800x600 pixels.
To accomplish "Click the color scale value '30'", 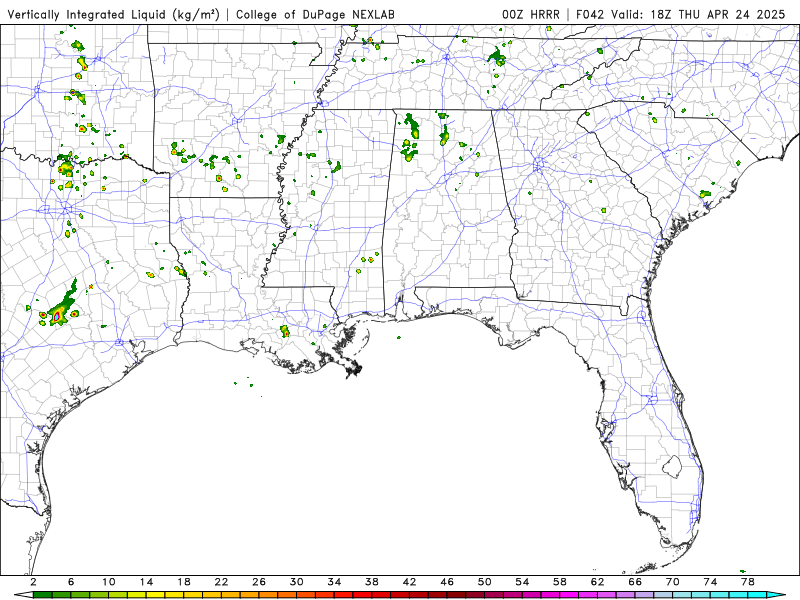I will pyautogui.click(x=296, y=582).
